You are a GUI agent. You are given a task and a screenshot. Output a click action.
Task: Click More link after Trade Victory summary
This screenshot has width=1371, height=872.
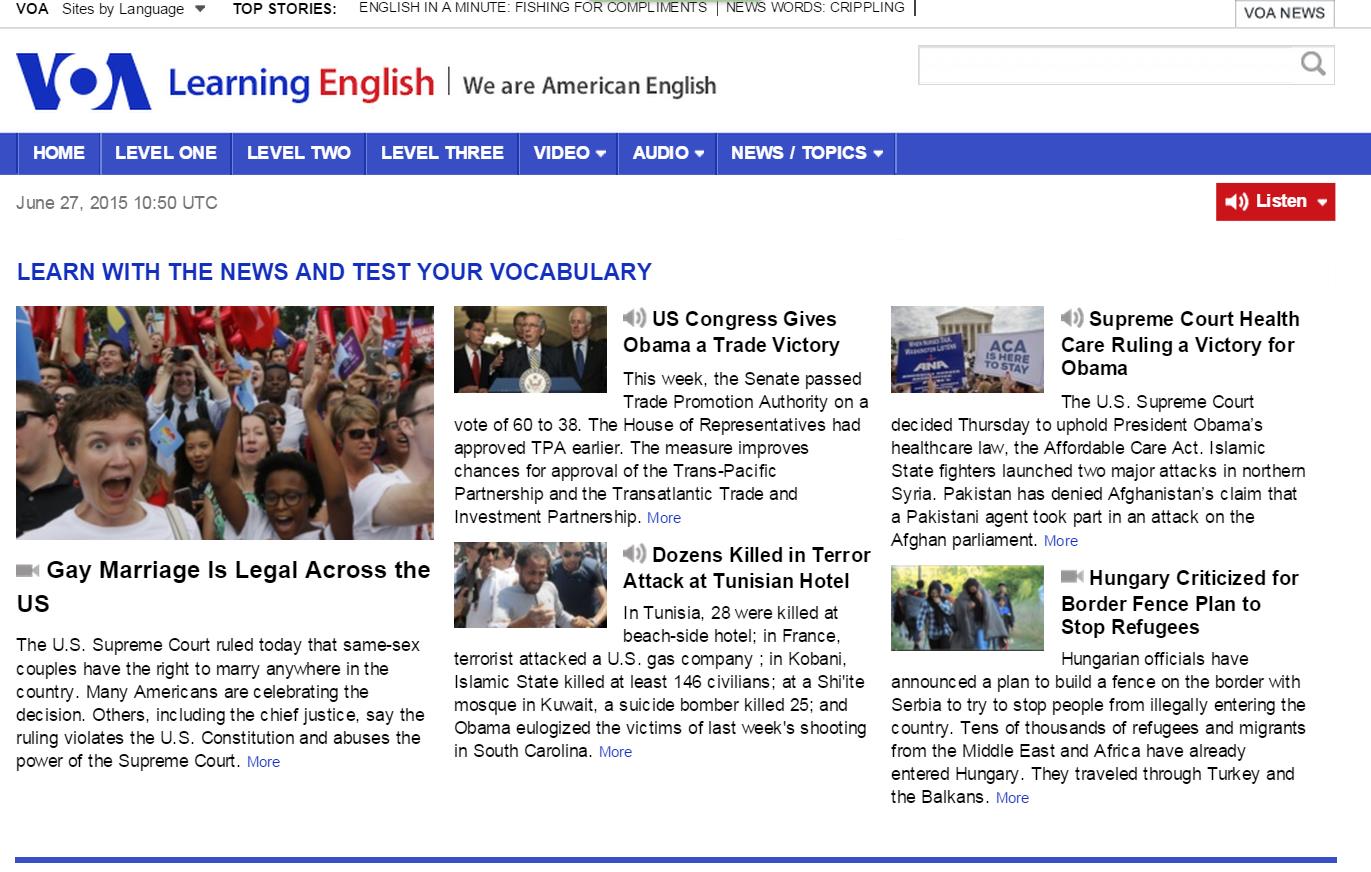(x=664, y=518)
